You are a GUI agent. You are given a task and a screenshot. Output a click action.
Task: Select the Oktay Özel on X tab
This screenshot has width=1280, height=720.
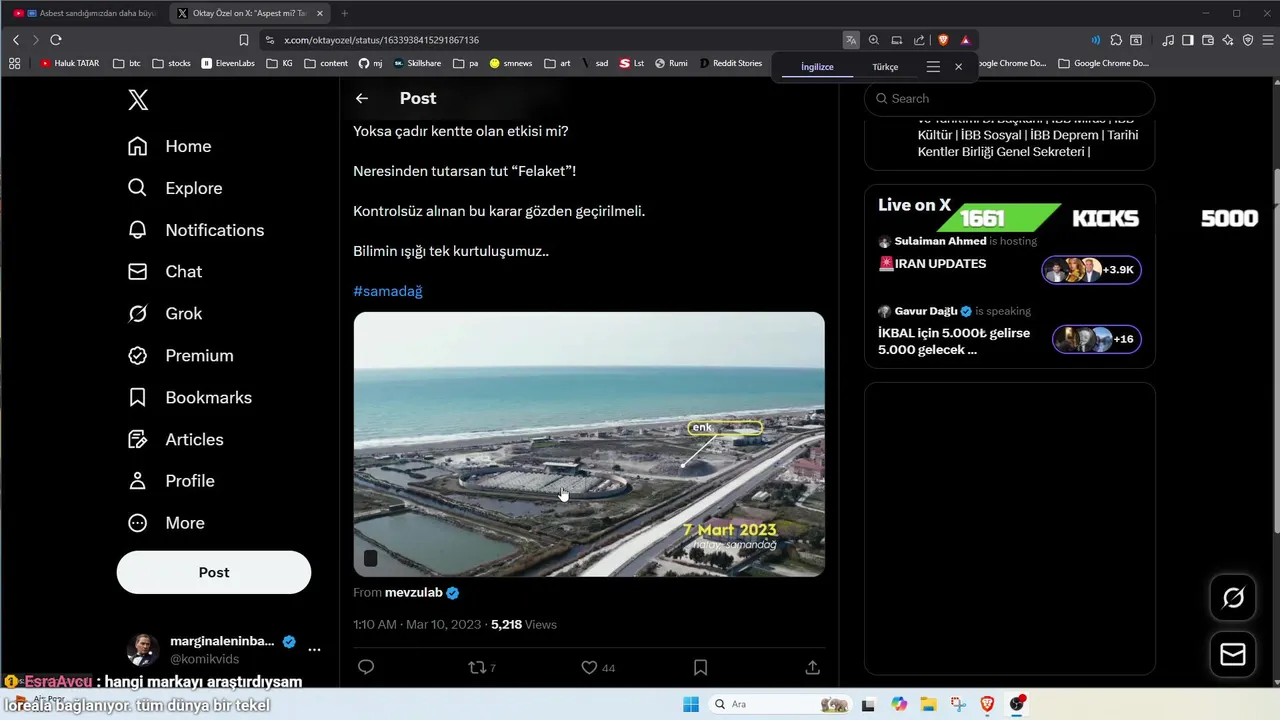click(250, 13)
